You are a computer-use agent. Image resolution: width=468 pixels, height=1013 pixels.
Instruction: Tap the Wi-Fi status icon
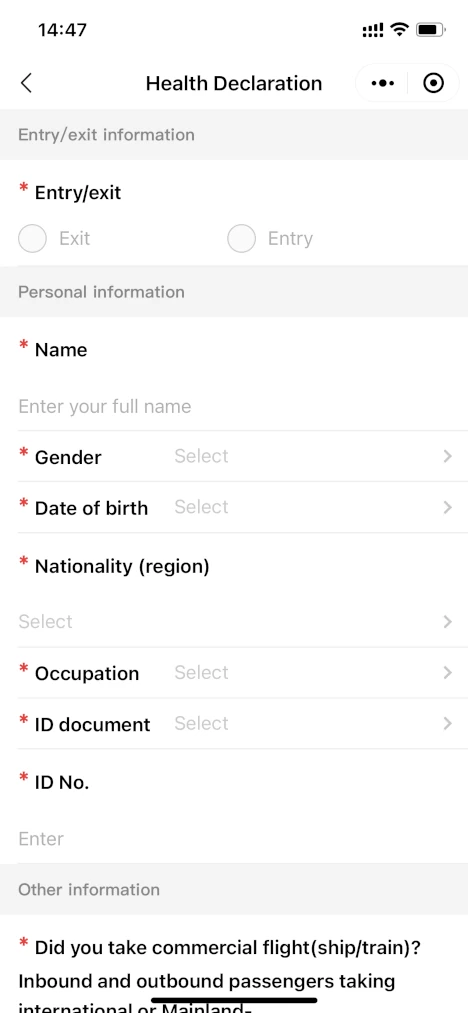pyautogui.click(x=400, y=29)
